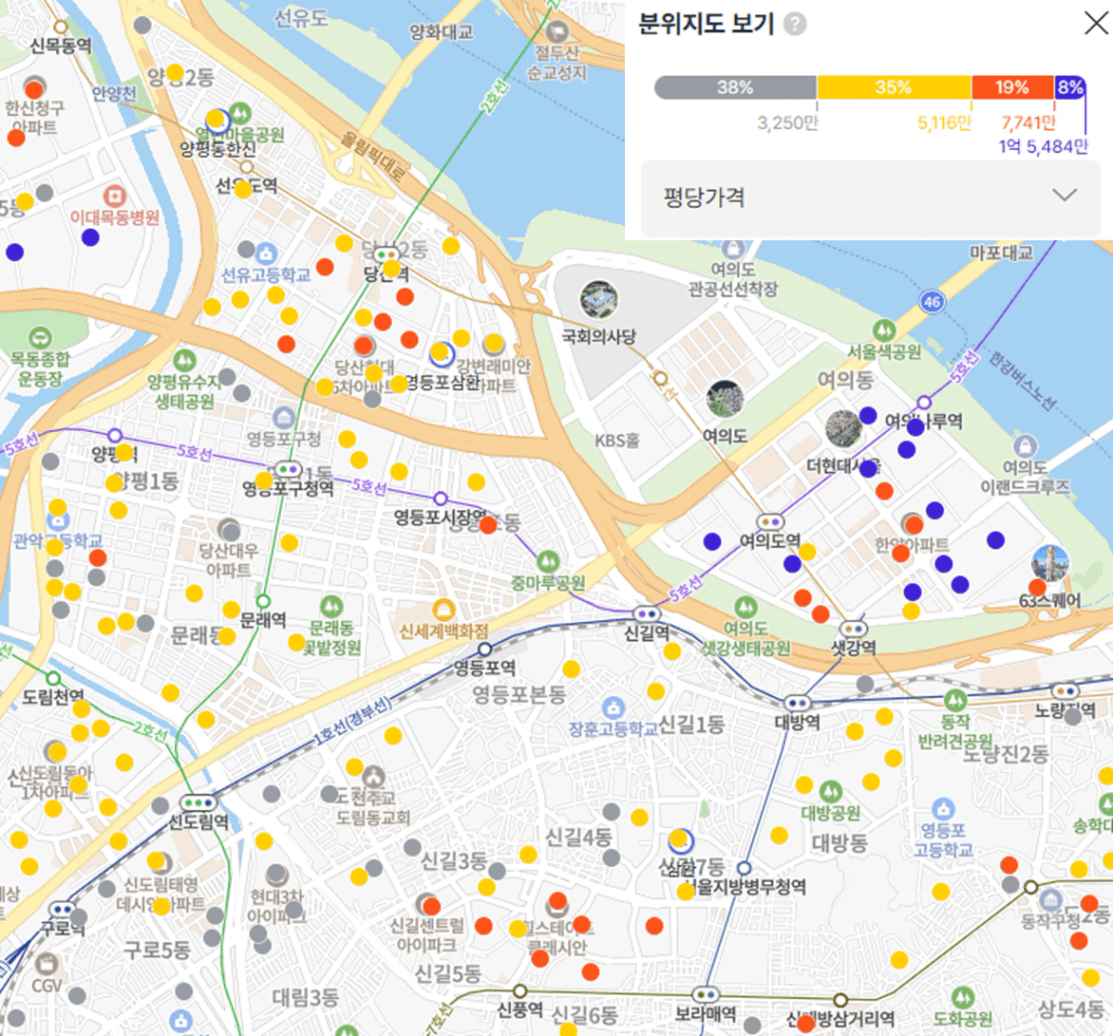Click the 국회의사당 map label
The width and height of the screenshot is (1113, 1036).
click(x=599, y=336)
